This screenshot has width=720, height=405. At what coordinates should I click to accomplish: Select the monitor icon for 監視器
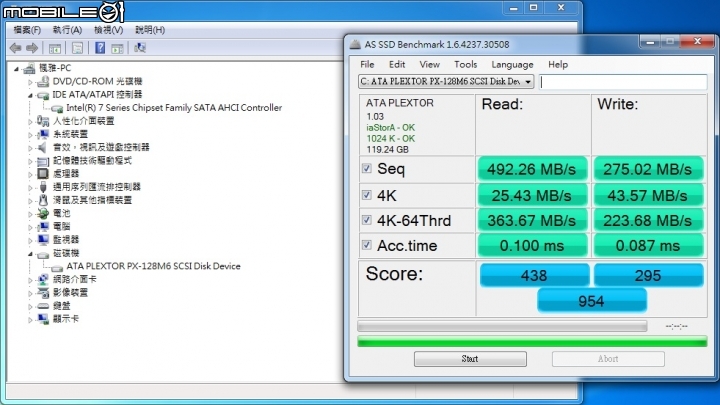tap(43, 240)
